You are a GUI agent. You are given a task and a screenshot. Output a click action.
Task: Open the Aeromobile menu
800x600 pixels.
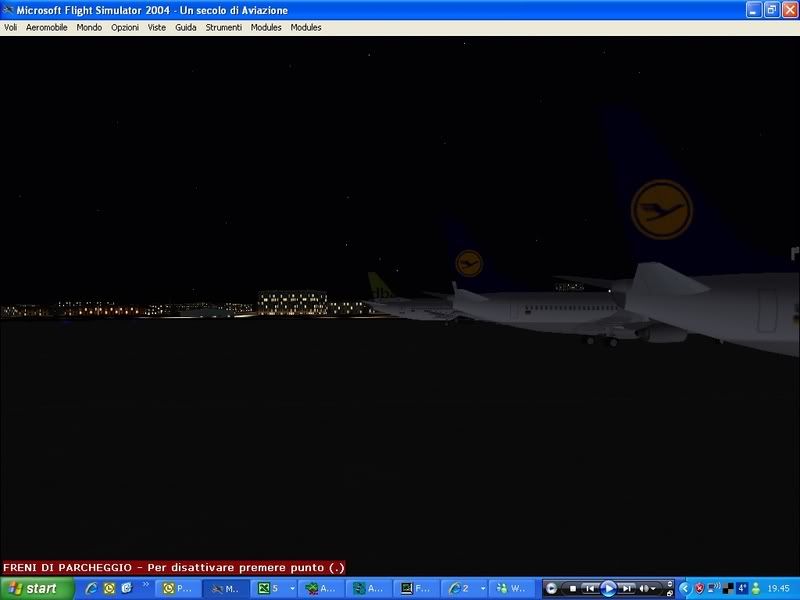[x=46, y=28]
